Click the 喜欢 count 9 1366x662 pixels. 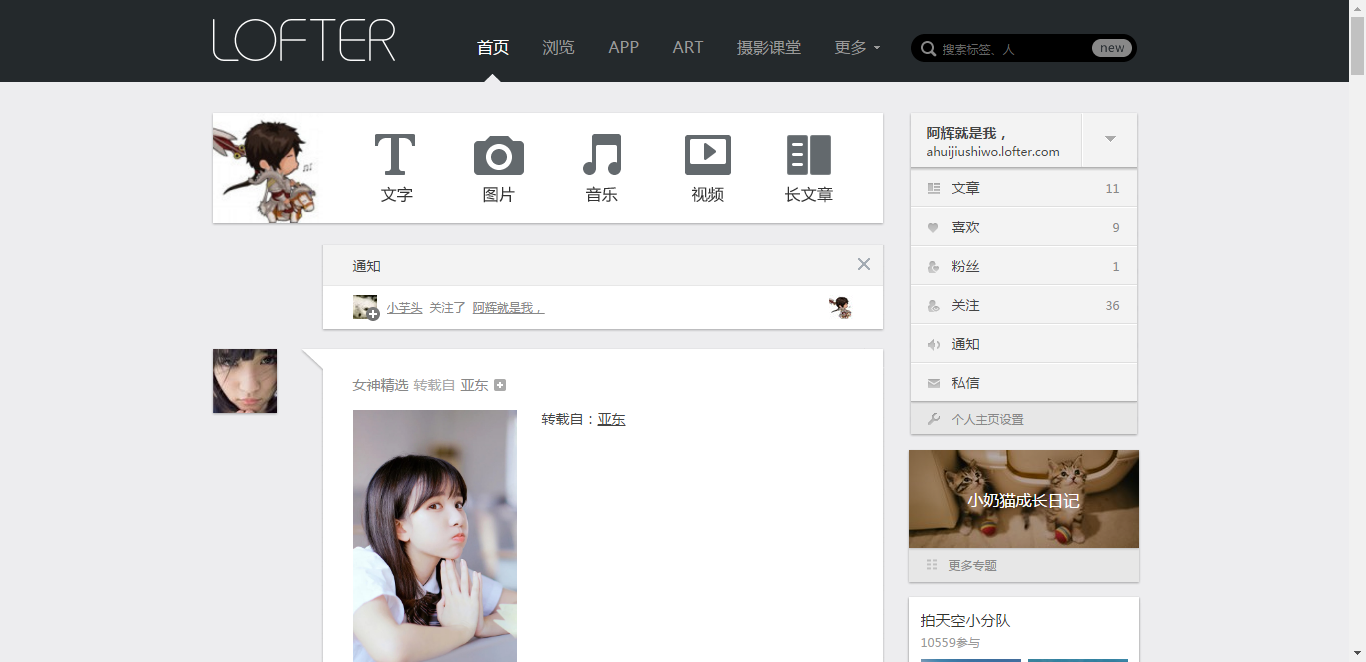coord(1116,227)
